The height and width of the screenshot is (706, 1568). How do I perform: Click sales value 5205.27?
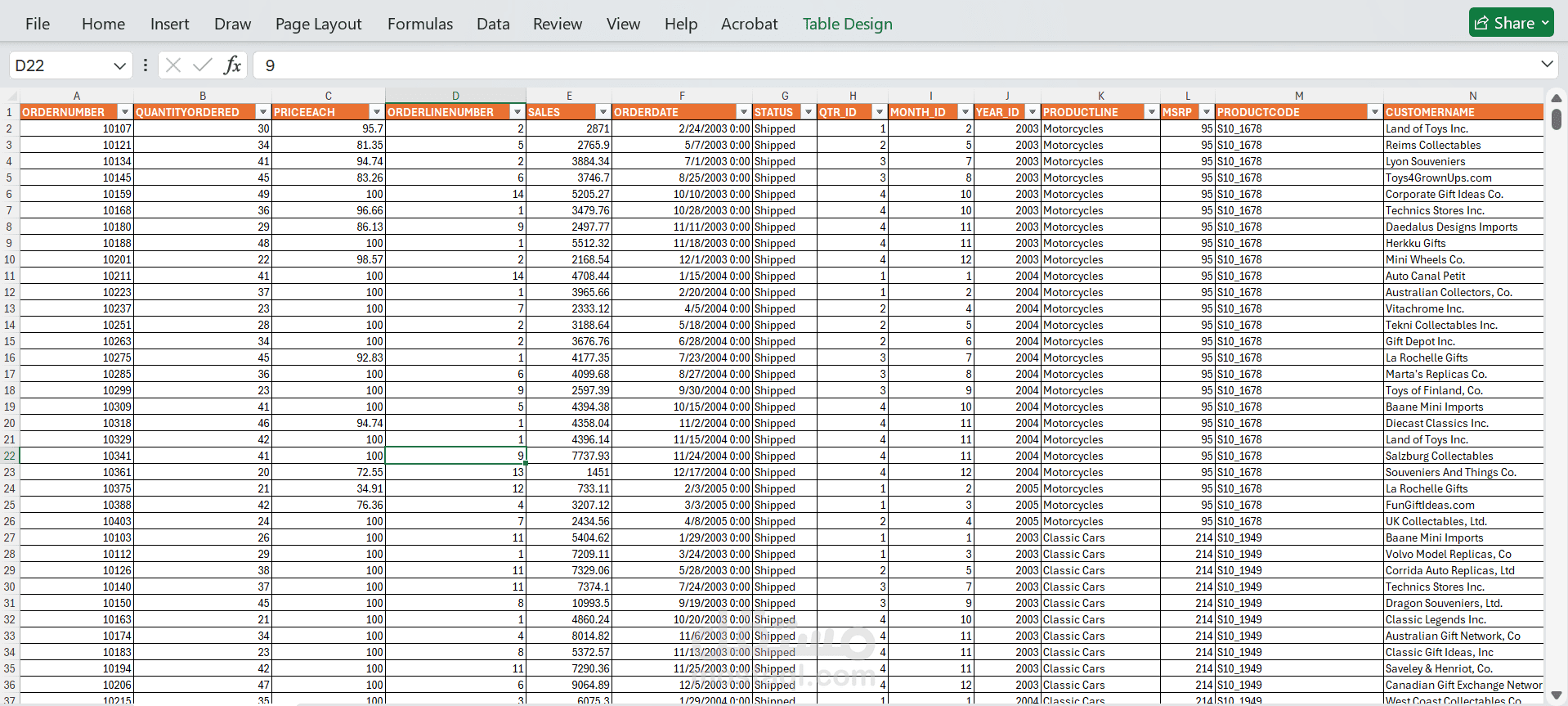click(569, 194)
